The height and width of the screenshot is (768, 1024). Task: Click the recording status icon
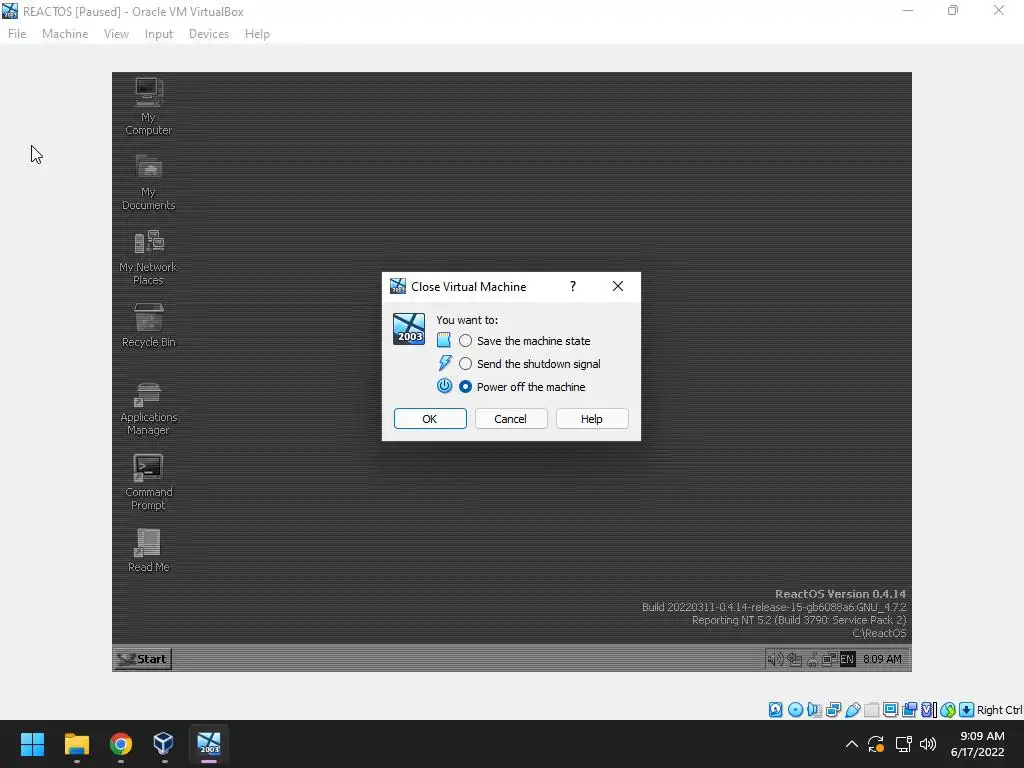pos(909,710)
